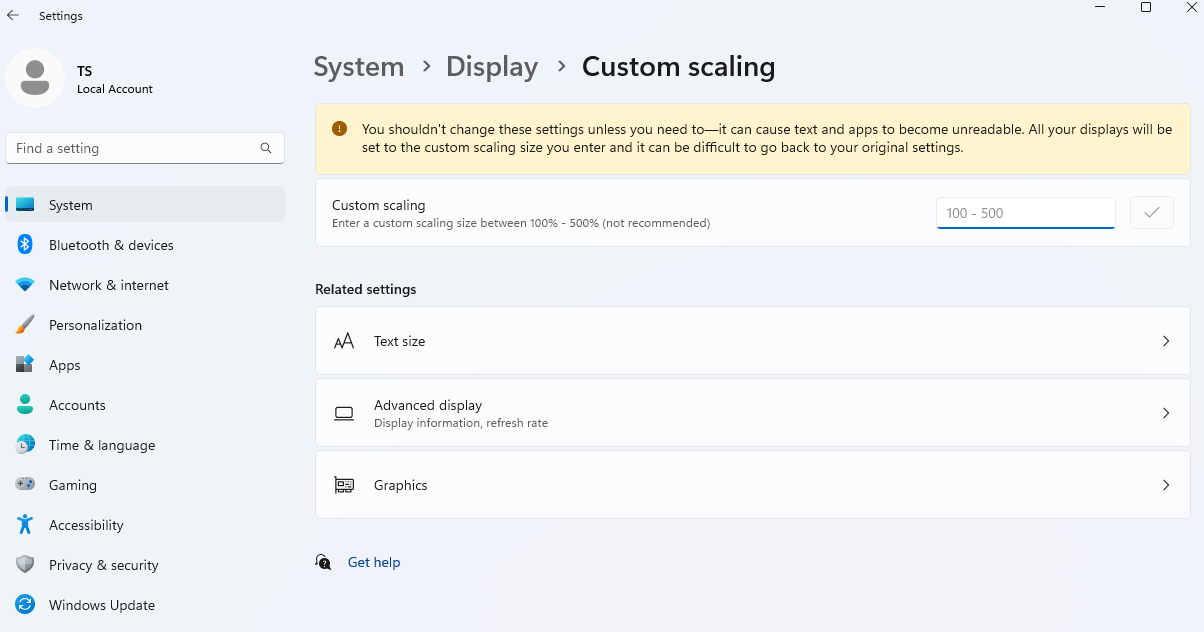This screenshot has width=1204, height=632.
Task: Click the Find a setting search box
Action: click(x=135, y=148)
